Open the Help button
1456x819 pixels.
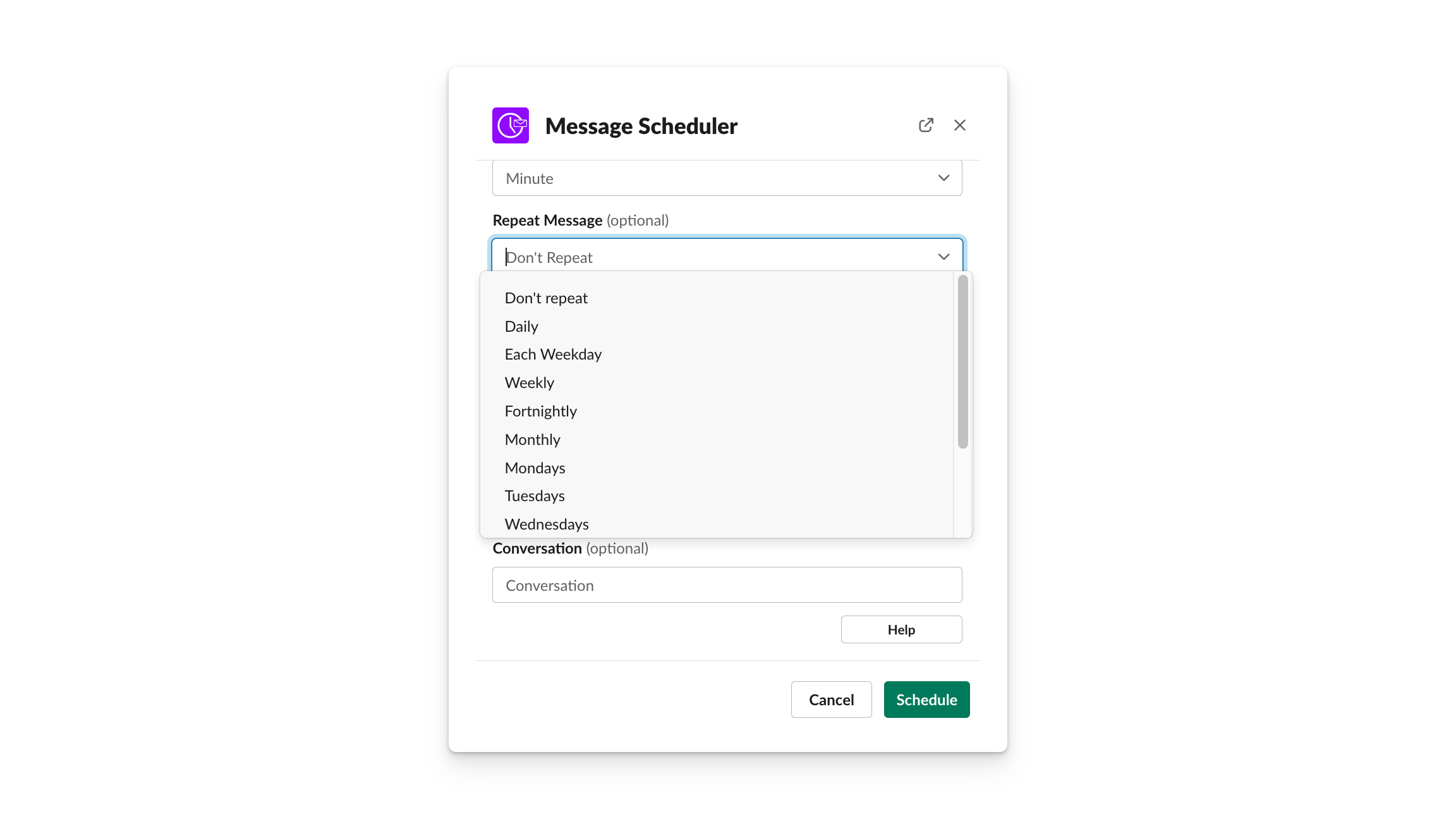(901, 629)
